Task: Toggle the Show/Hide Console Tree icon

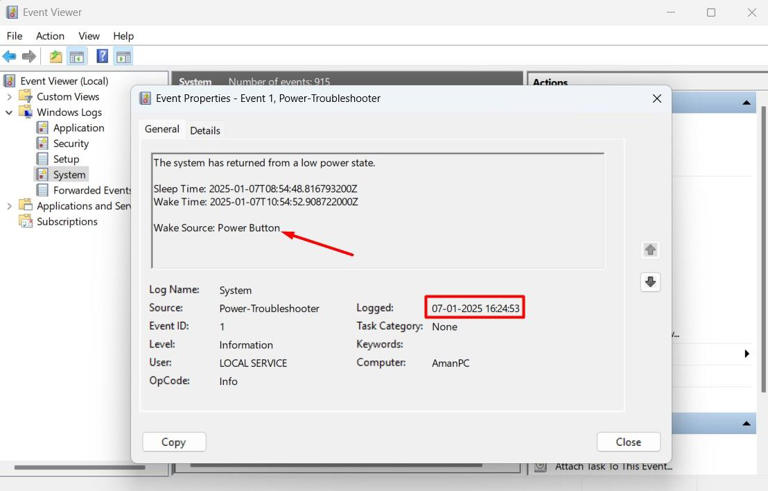Action: 76,57
